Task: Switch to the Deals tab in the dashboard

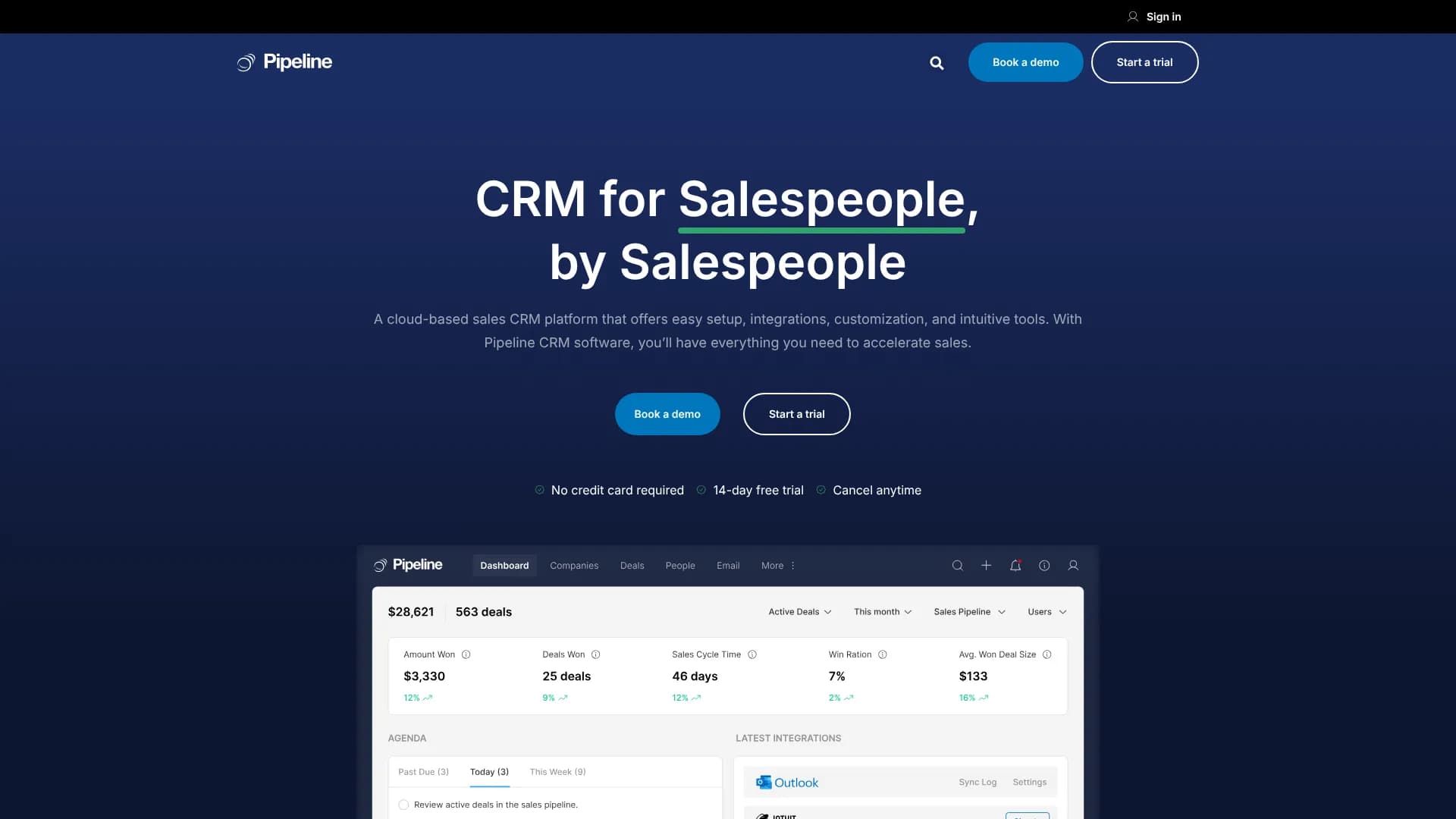Action: coord(632,565)
